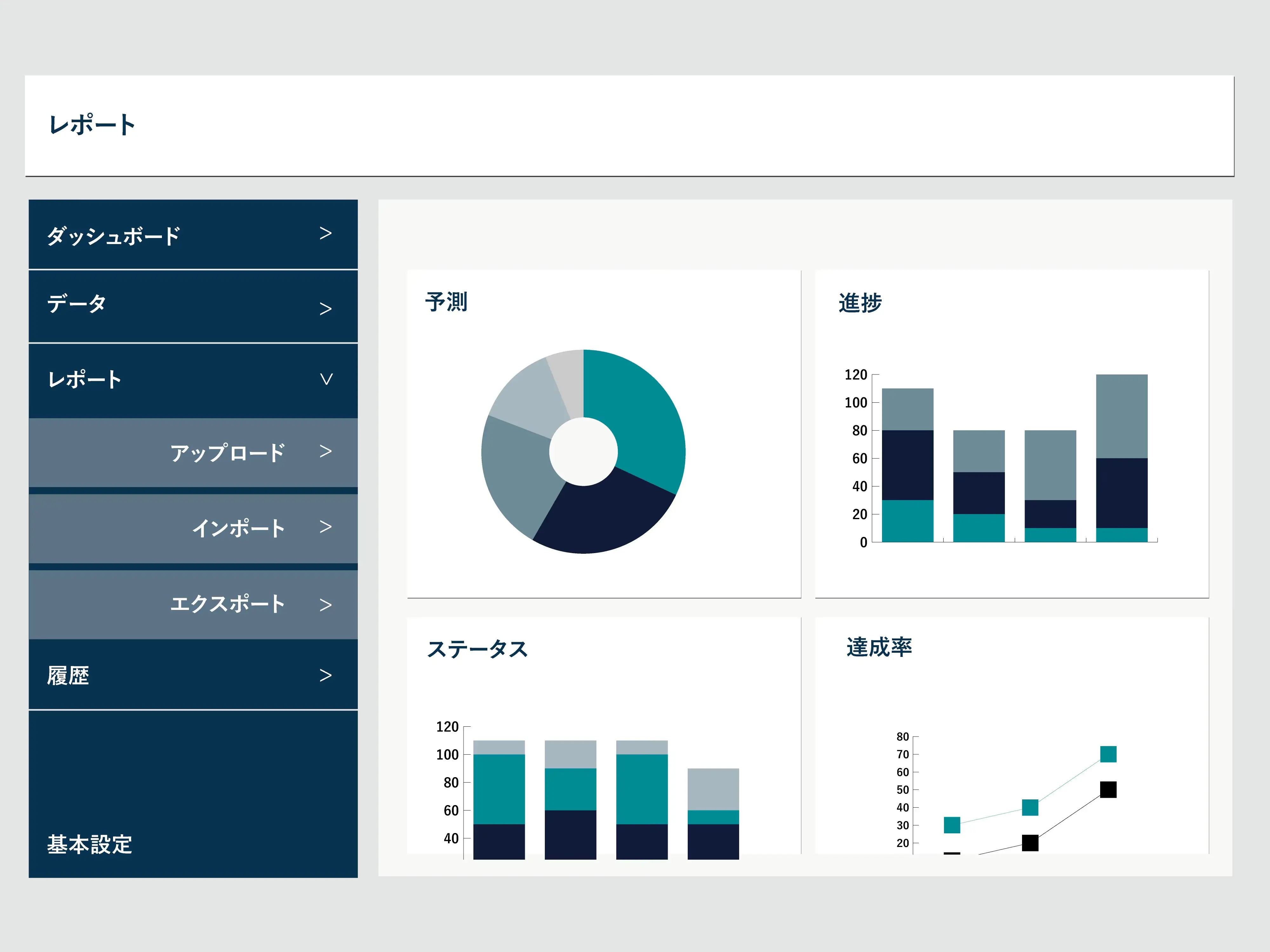The height and width of the screenshot is (952, 1270).
Task: Click the arrow next to アップロード
Action: 325,452
